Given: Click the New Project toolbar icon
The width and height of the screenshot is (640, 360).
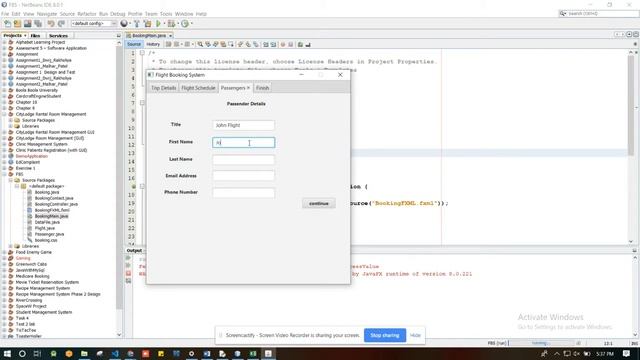Looking at the screenshot, I should (x=18, y=24).
